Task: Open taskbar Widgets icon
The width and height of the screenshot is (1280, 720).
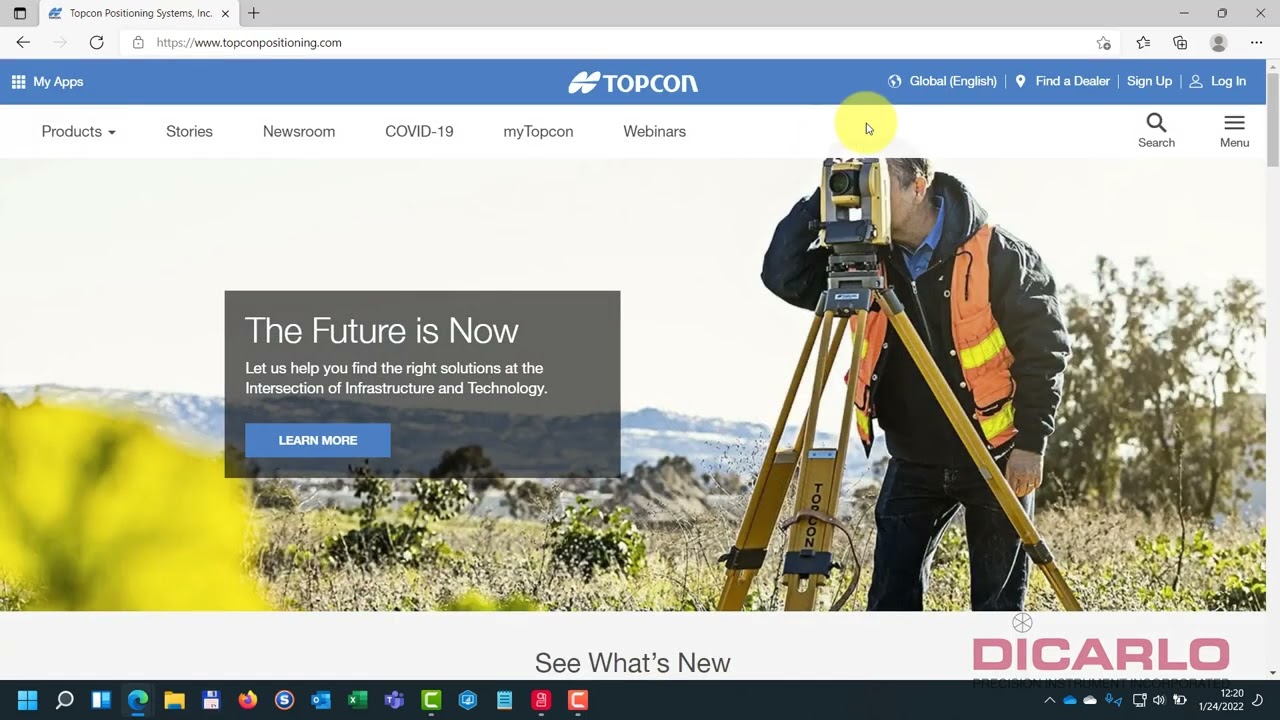Action: point(101,700)
